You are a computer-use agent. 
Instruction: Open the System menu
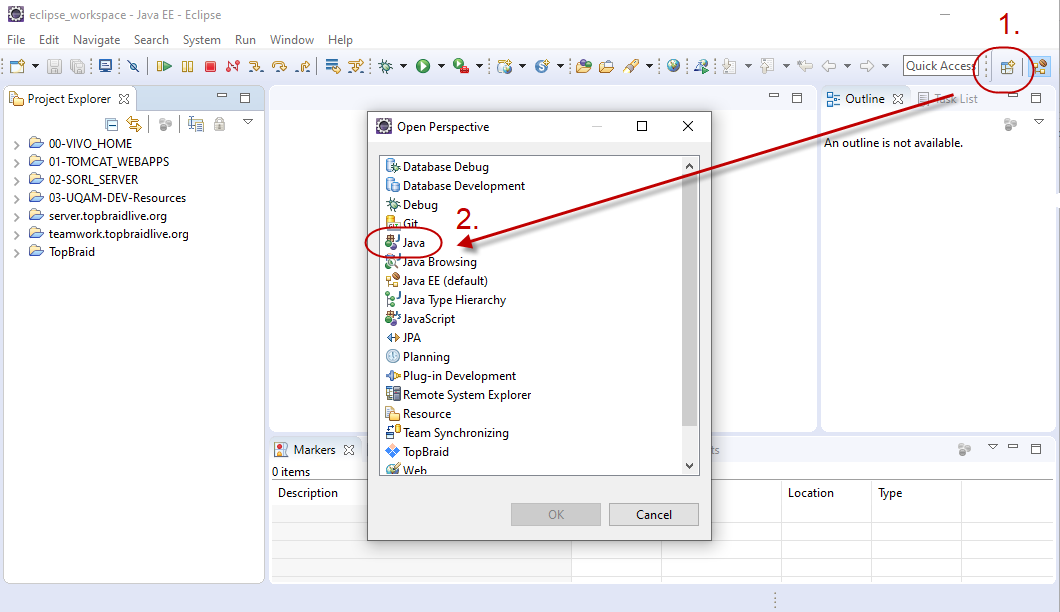(x=201, y=40)
